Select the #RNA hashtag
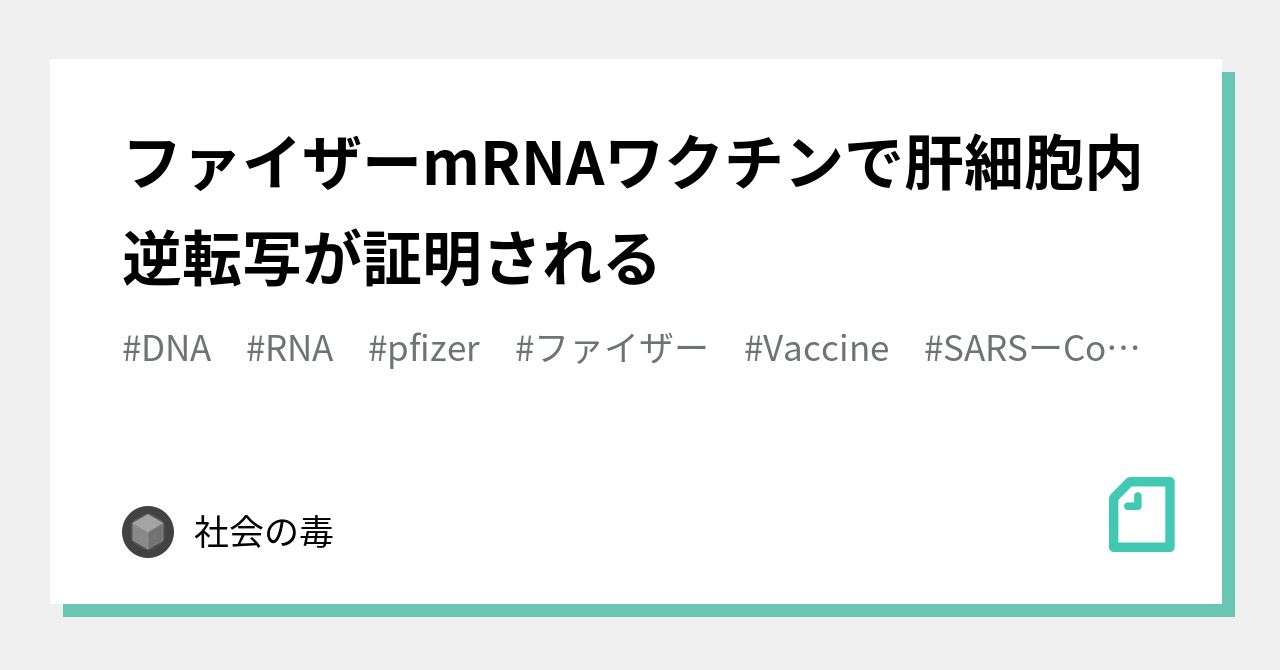1280x670 pixels. click(x=290, y=349)
